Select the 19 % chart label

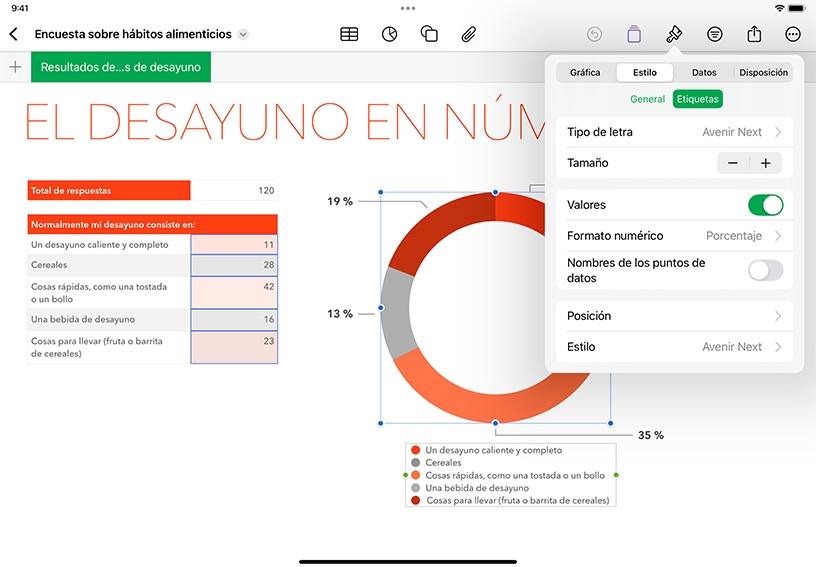coord(340,201)
